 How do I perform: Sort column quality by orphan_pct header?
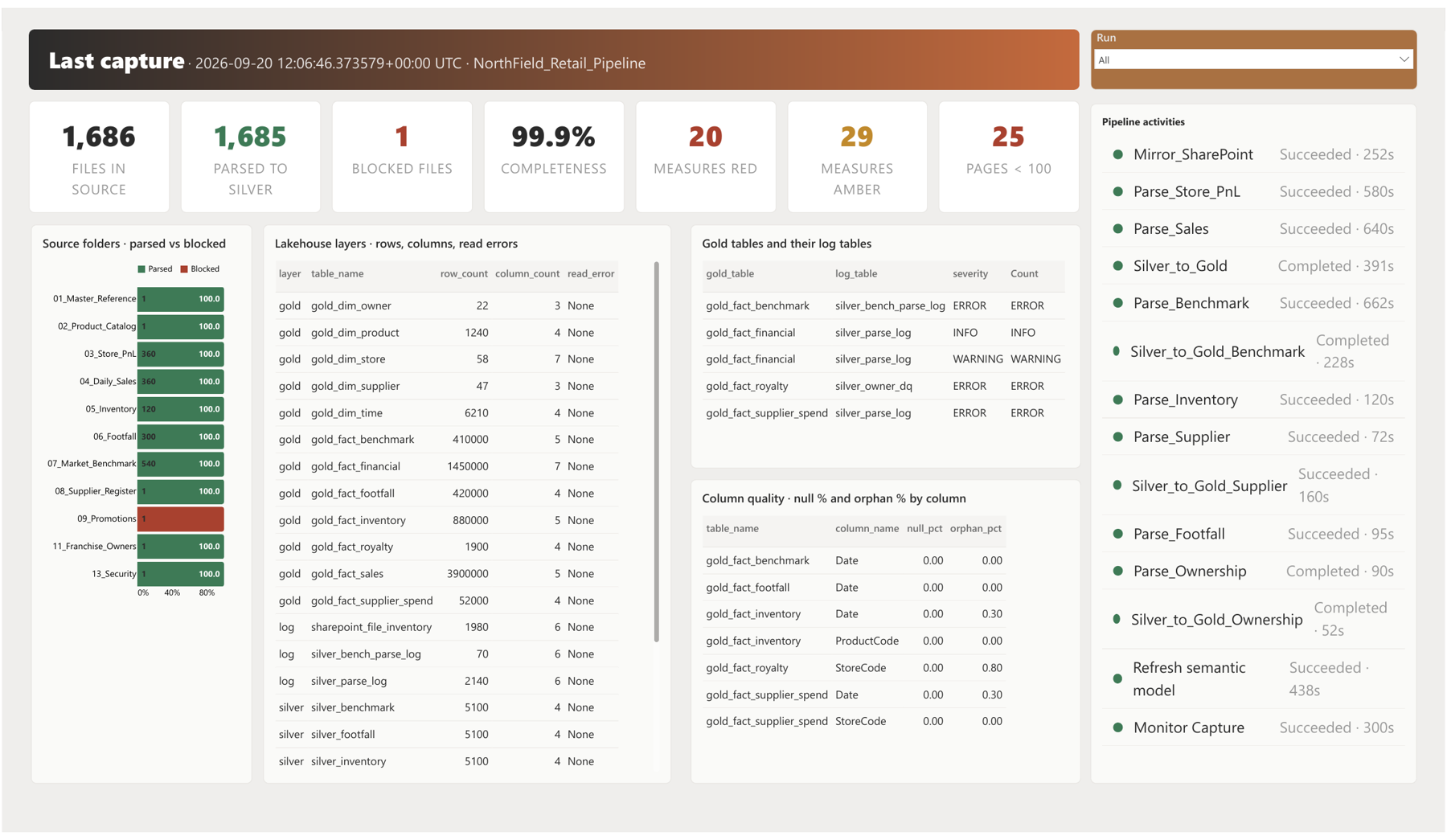976,528
